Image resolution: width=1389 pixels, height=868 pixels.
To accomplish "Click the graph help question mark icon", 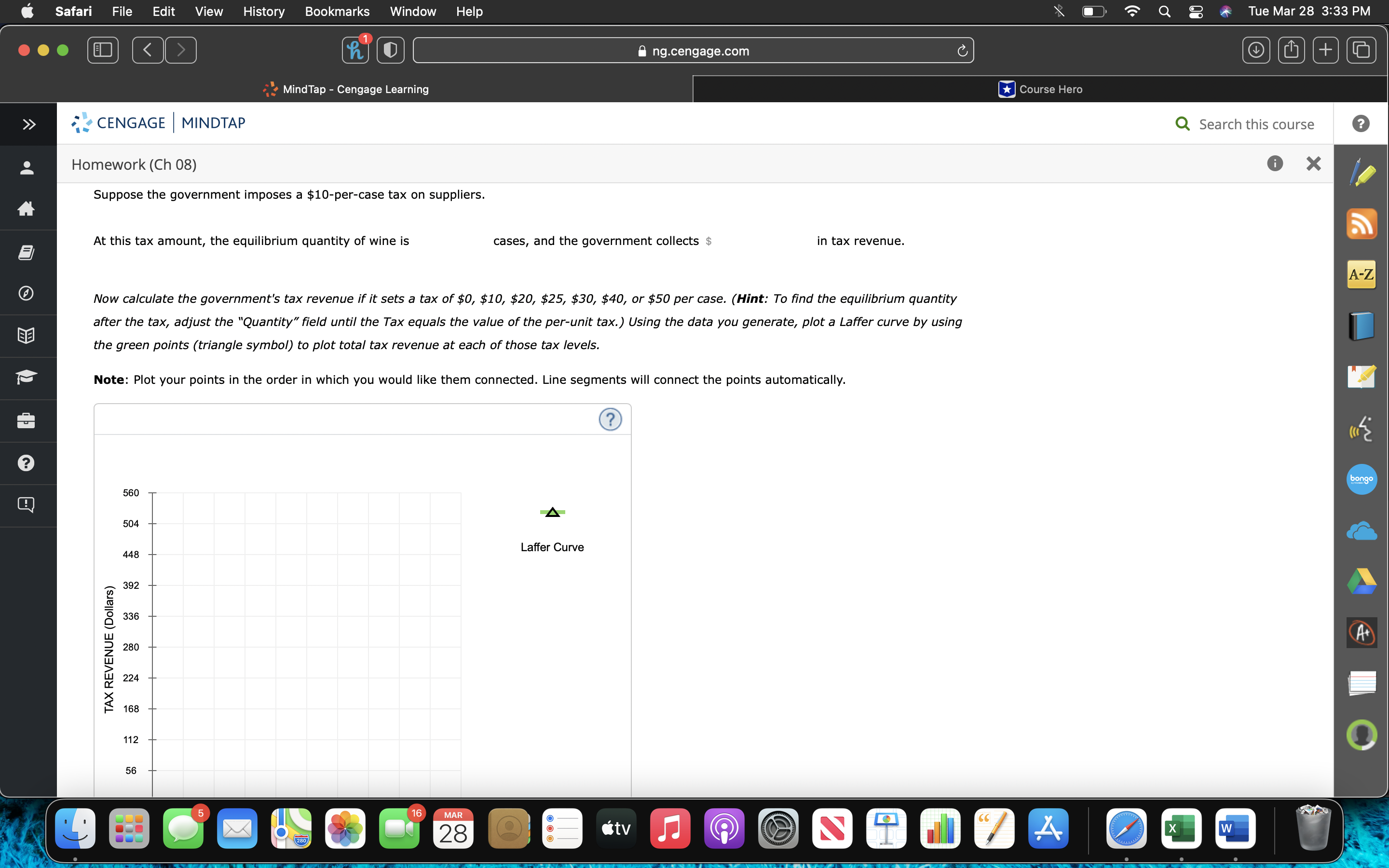I will [x=610, y=419].
